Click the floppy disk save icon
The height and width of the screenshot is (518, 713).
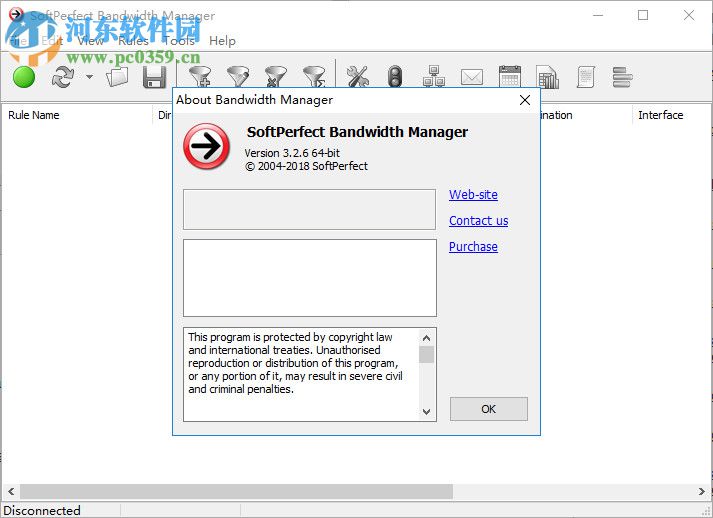coord(155,77)
